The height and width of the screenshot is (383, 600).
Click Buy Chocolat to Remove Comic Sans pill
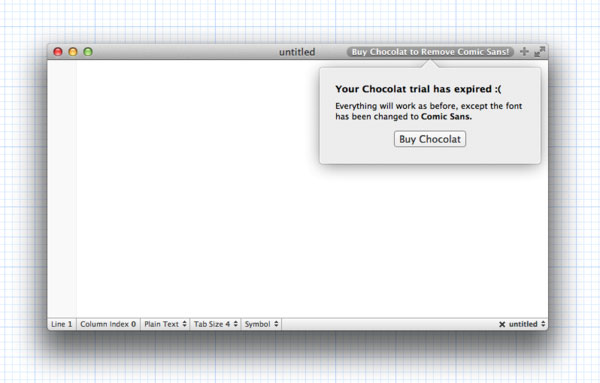[x=430, y=52]
